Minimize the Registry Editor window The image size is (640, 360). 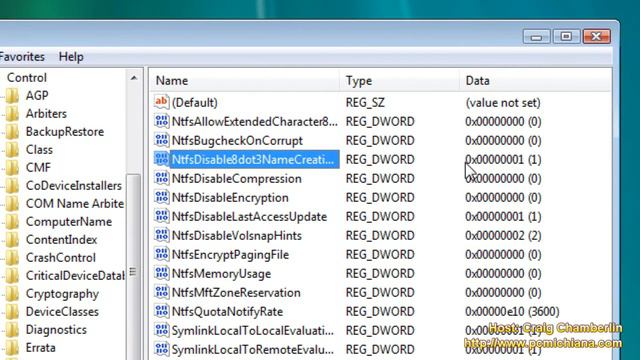(x=536, y=36)
